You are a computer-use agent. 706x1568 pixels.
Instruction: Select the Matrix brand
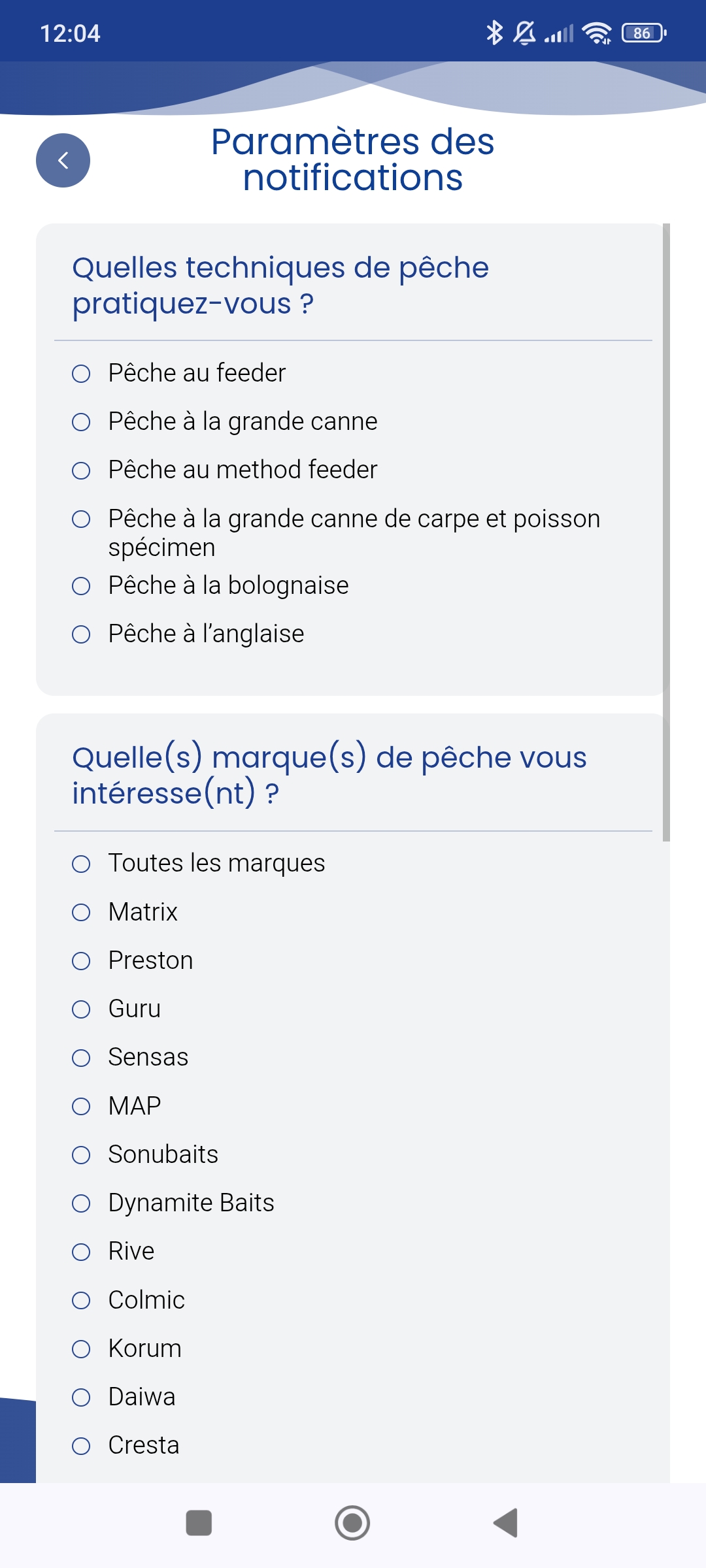point(81,912)
